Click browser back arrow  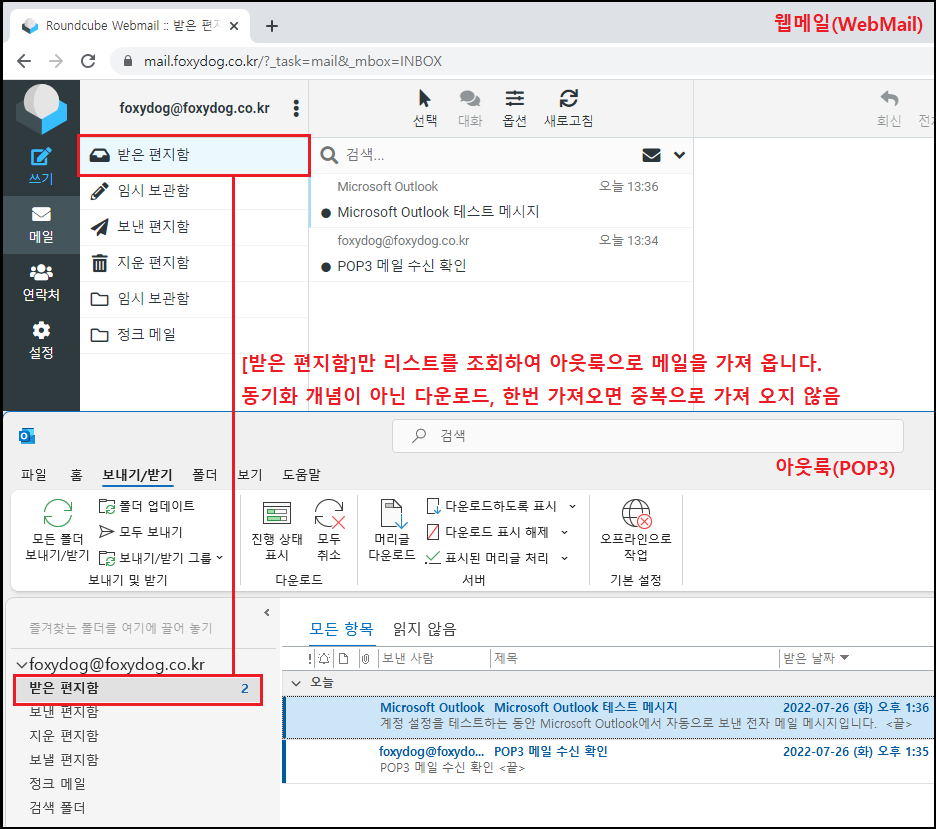24,61
